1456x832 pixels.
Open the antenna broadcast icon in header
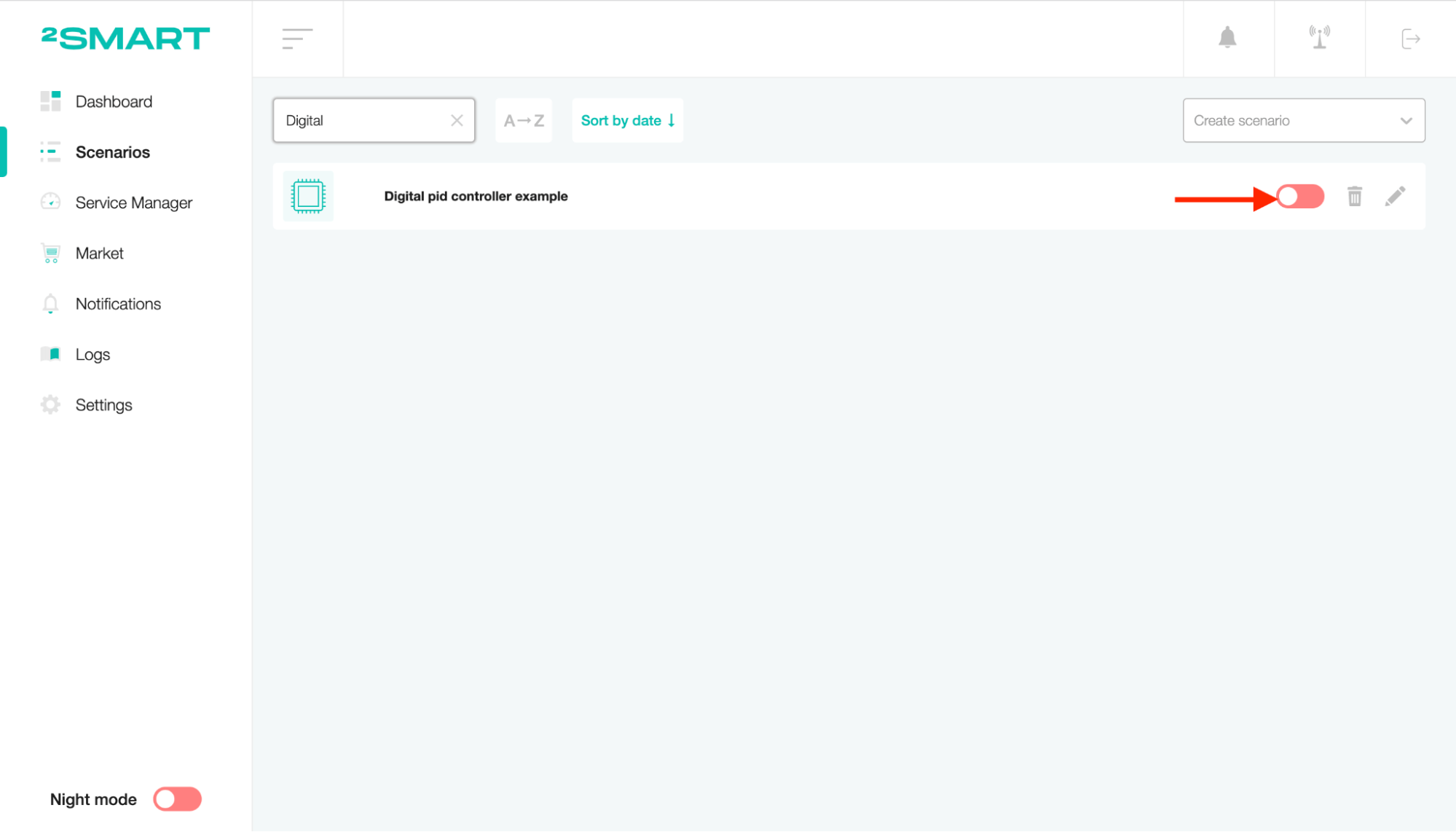1319,38
